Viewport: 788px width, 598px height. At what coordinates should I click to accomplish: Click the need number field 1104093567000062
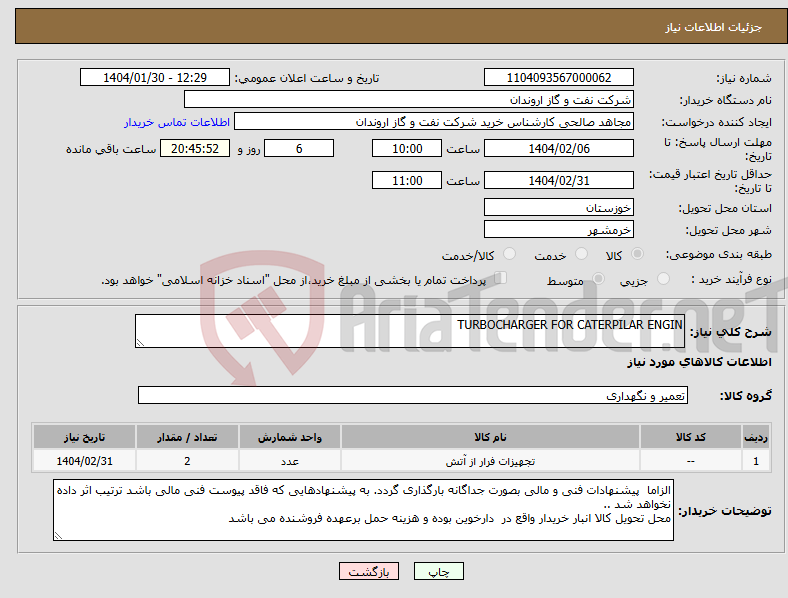click(559, 77)
